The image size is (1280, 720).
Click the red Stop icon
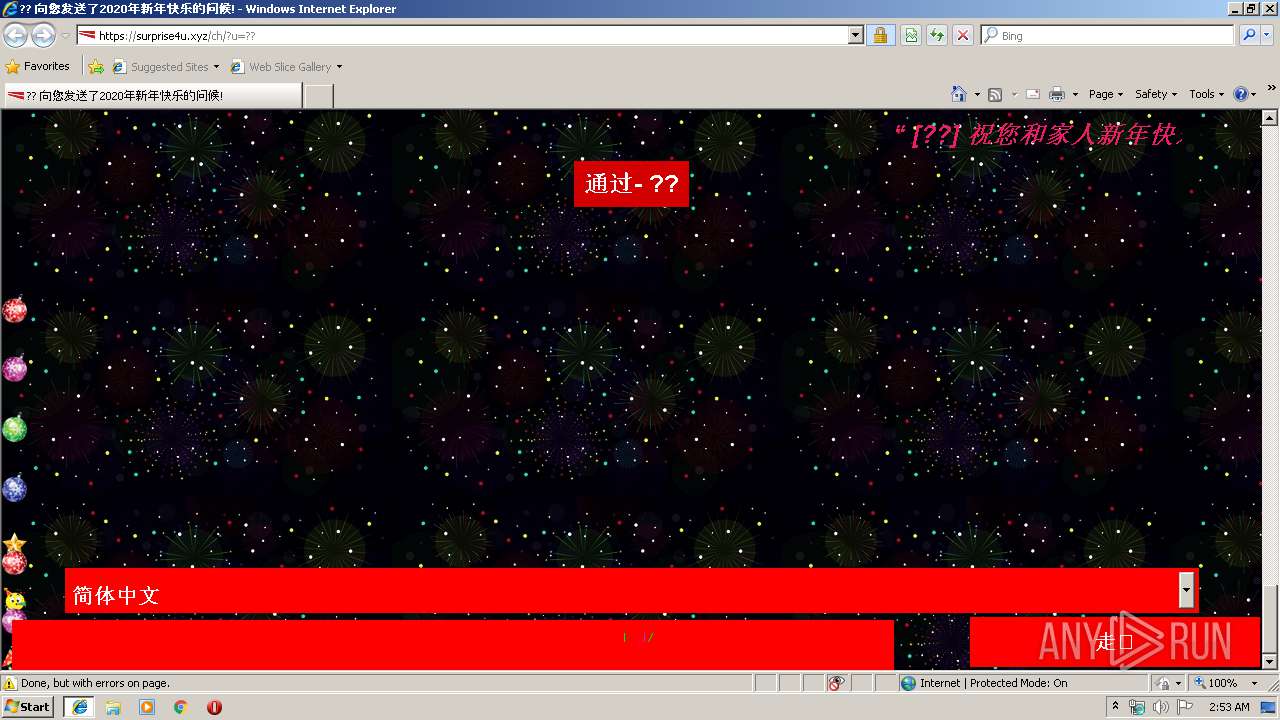963,35
